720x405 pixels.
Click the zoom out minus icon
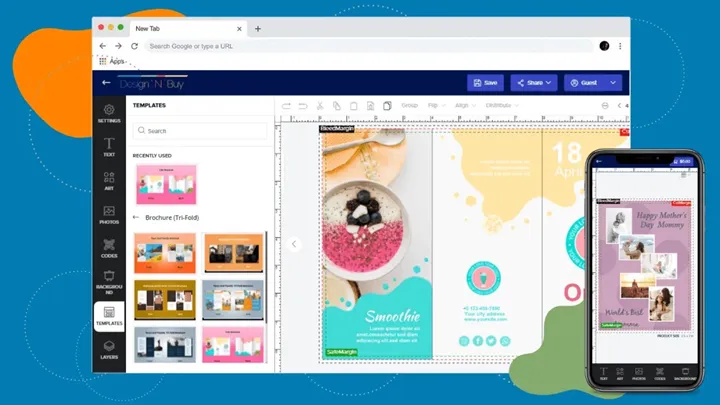pyautogui.click(x=604, y=105)
